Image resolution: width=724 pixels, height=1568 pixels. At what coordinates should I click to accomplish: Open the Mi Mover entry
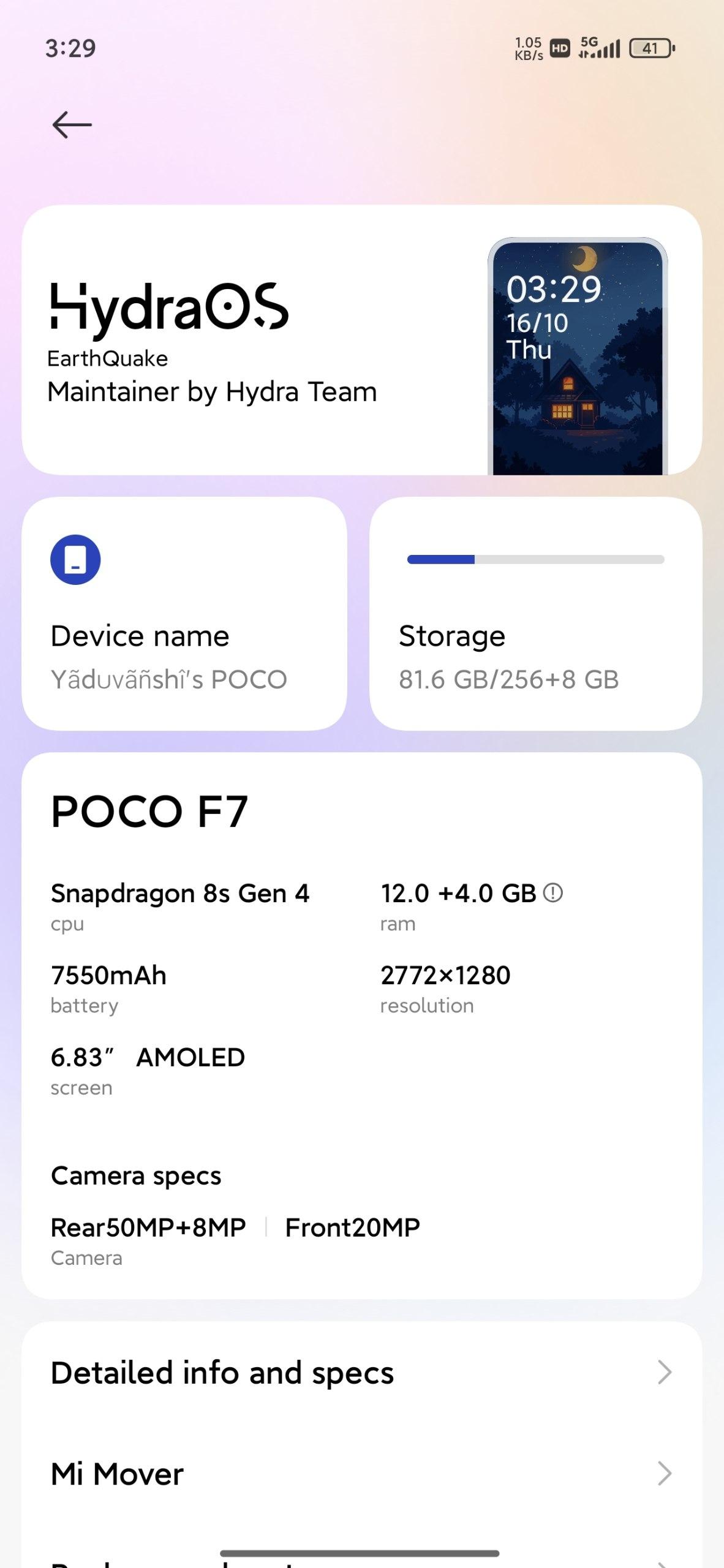118,1474
